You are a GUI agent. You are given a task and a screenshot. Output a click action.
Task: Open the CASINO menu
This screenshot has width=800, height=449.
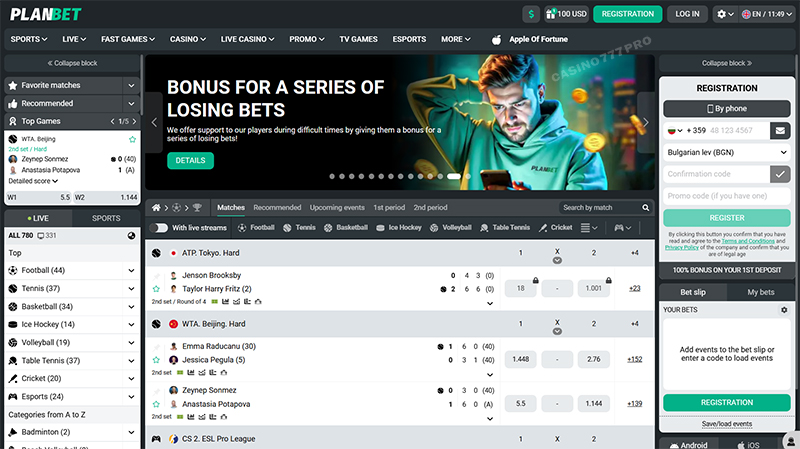[188, 39]
